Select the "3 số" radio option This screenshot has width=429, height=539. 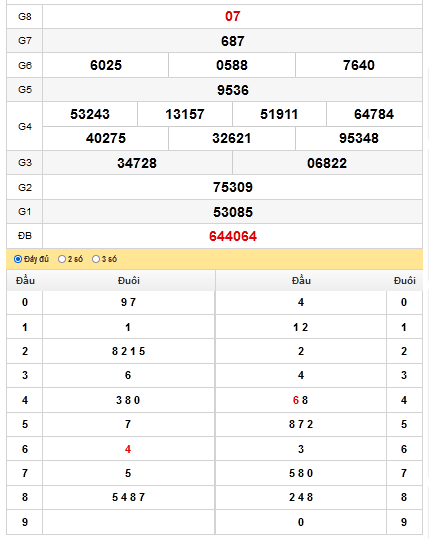coord(96,259)
